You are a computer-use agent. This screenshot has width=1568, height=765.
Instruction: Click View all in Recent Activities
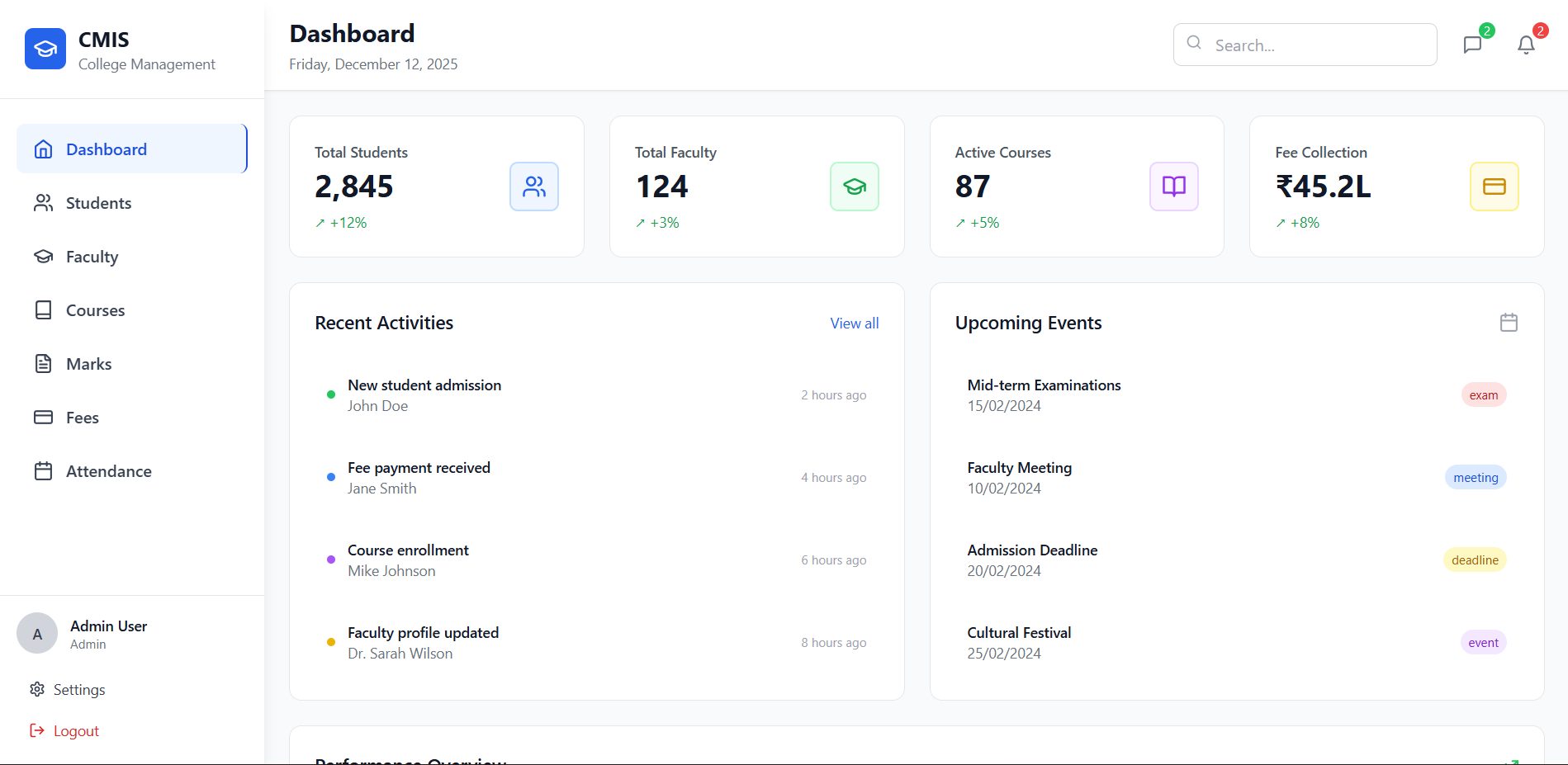855,323
